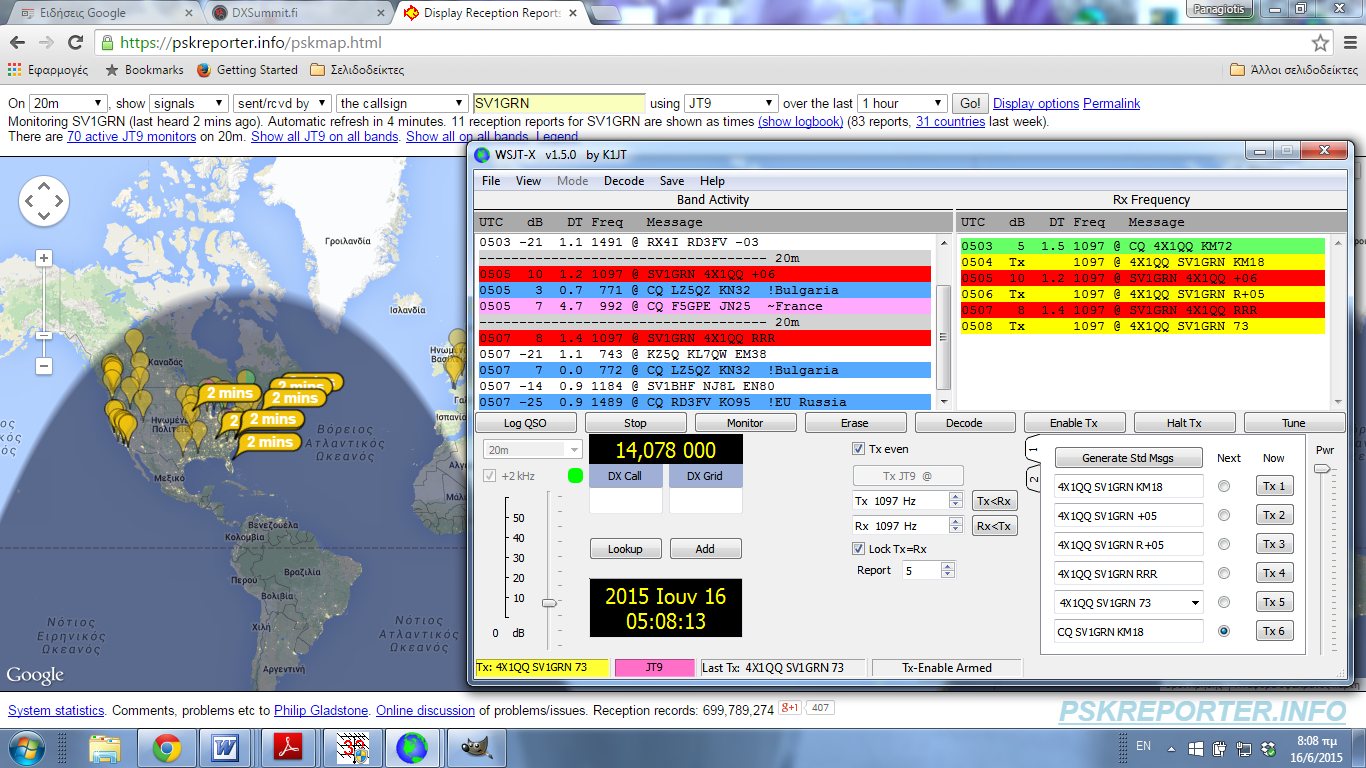Reload the PSK Reporter page
Screen dimensions: 1366x768
tap(75, 43)
